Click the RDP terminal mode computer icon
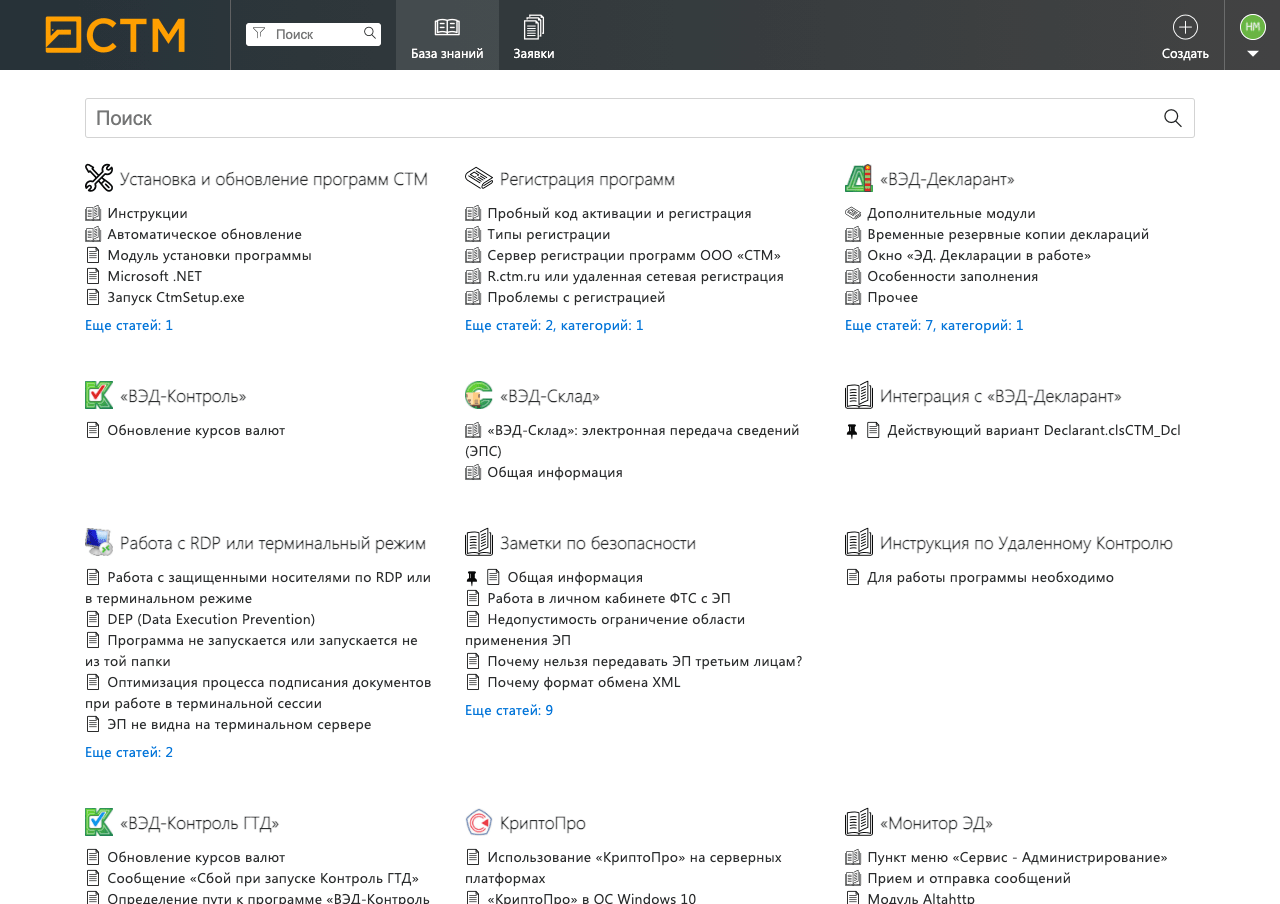This screenshot has width=1280, height=904. click(x=99, y=542)
